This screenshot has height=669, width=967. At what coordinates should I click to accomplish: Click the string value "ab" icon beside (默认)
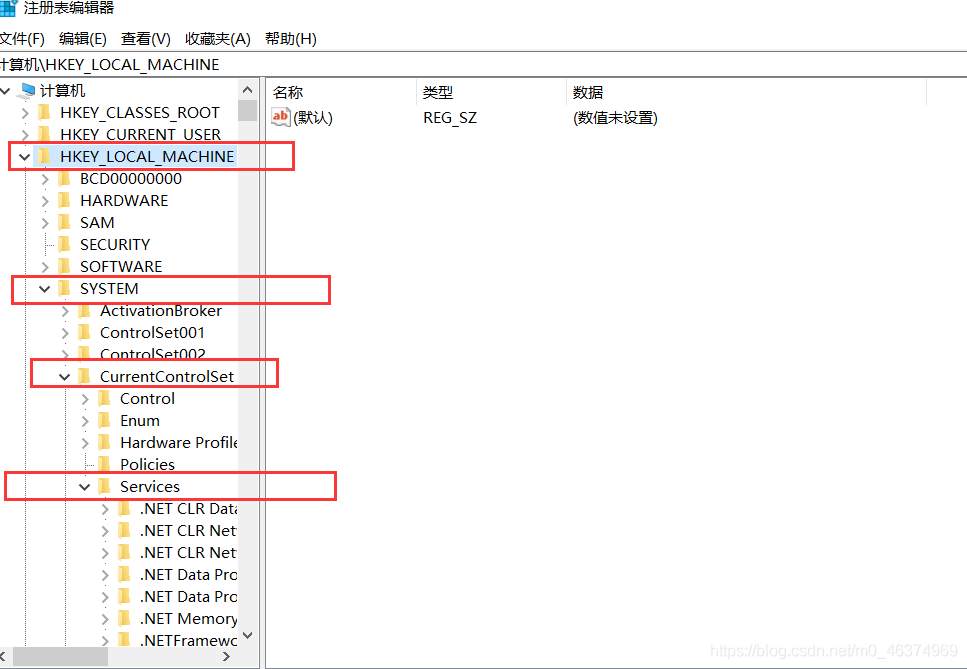click(x=281, y=117)
